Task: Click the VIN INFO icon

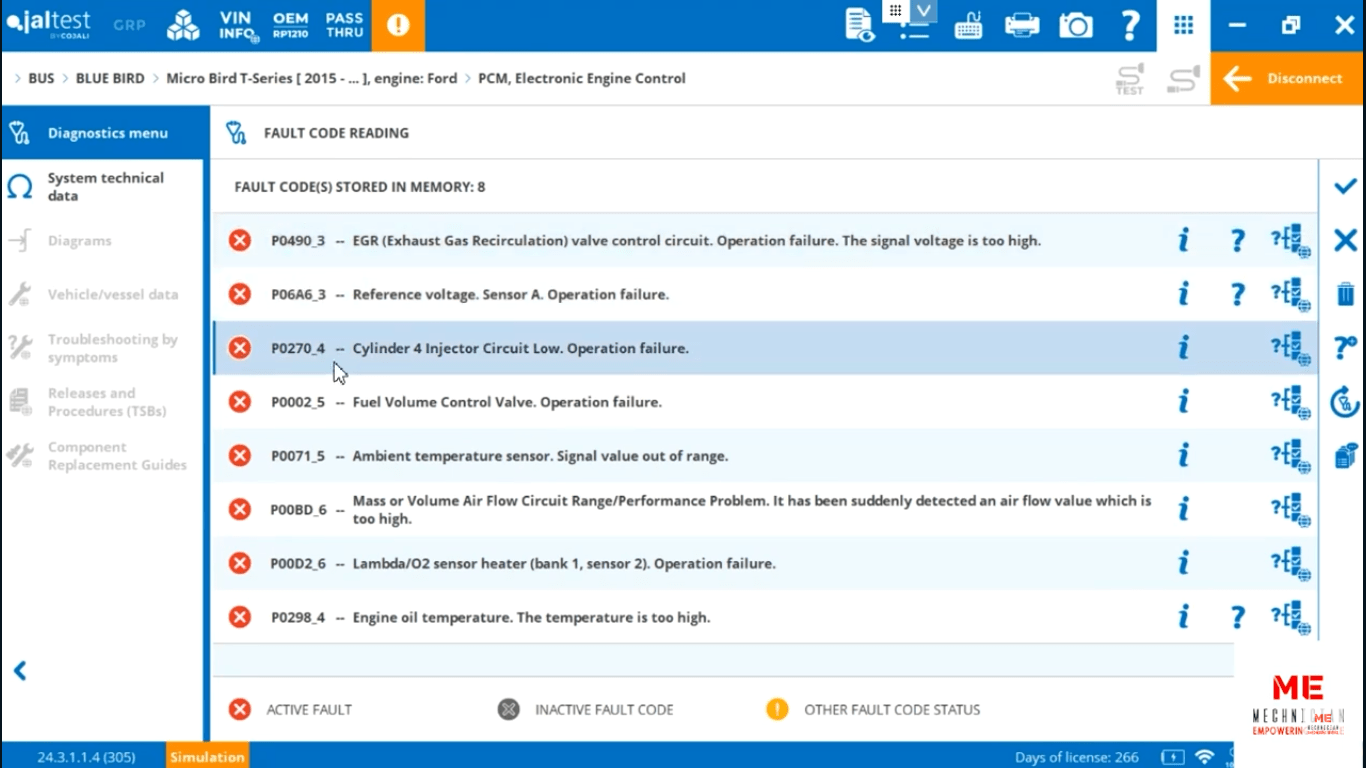Action: (x=238, y=26)
